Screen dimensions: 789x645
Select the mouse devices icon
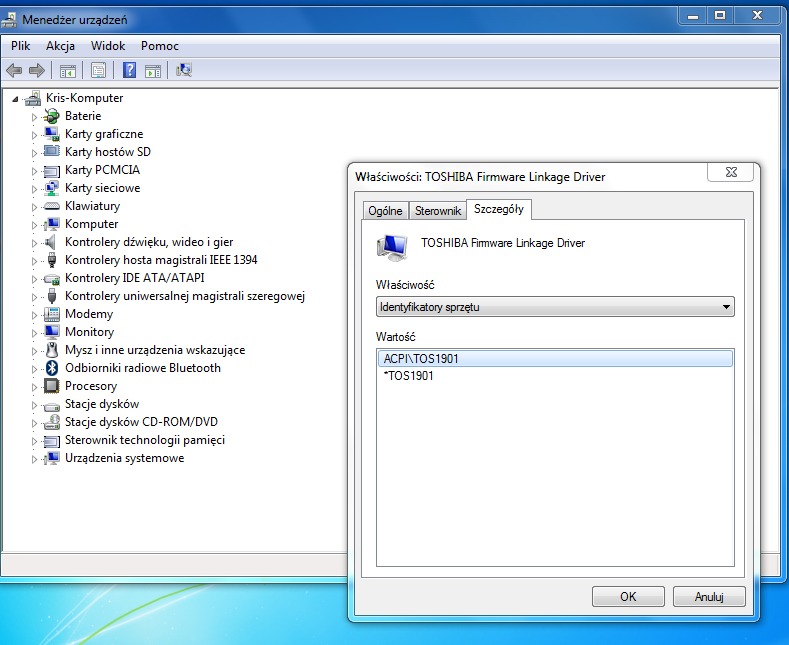click(52, 350)
